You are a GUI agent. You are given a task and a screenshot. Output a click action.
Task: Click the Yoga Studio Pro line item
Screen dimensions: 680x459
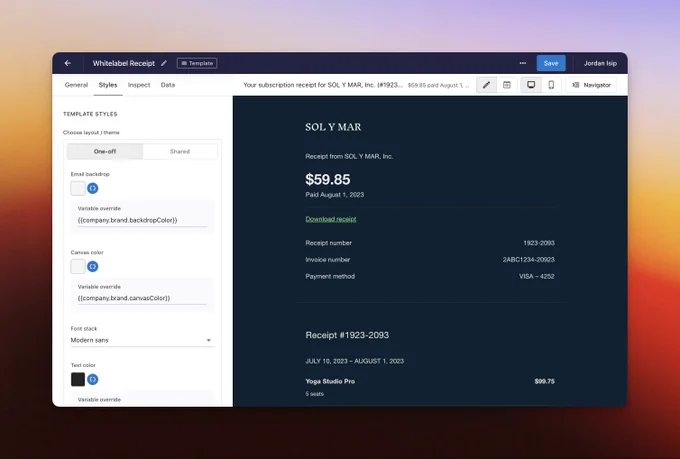pos(330,381)
